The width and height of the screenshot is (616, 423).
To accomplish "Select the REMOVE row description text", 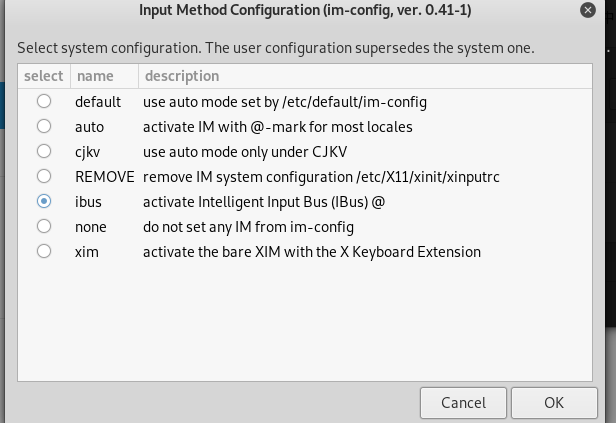I will pyautogui.click(x=321, y=177).
